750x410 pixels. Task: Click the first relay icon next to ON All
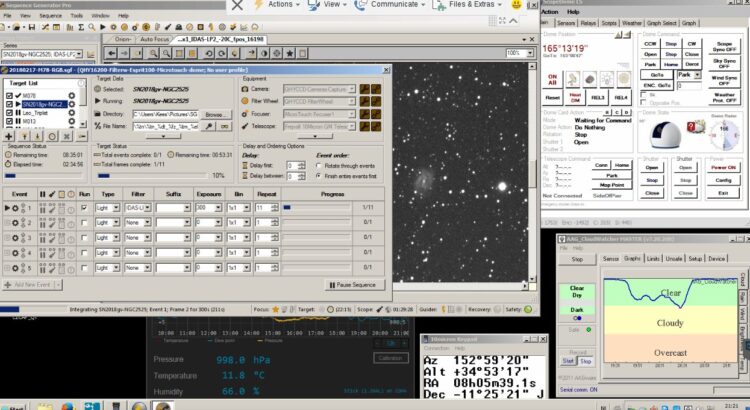point(573,79)
